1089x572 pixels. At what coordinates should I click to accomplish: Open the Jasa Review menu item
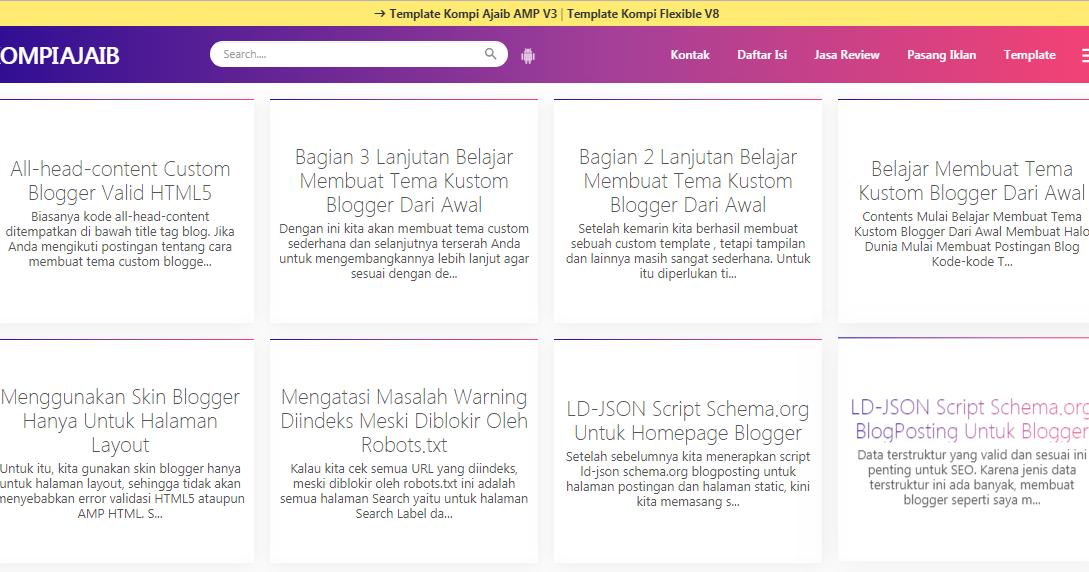pos(847,55)
